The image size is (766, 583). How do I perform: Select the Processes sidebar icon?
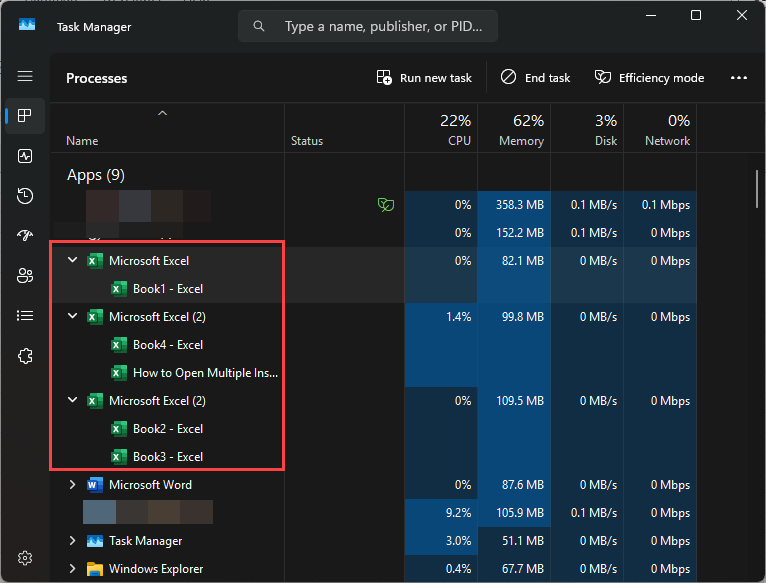click(25, 116)
